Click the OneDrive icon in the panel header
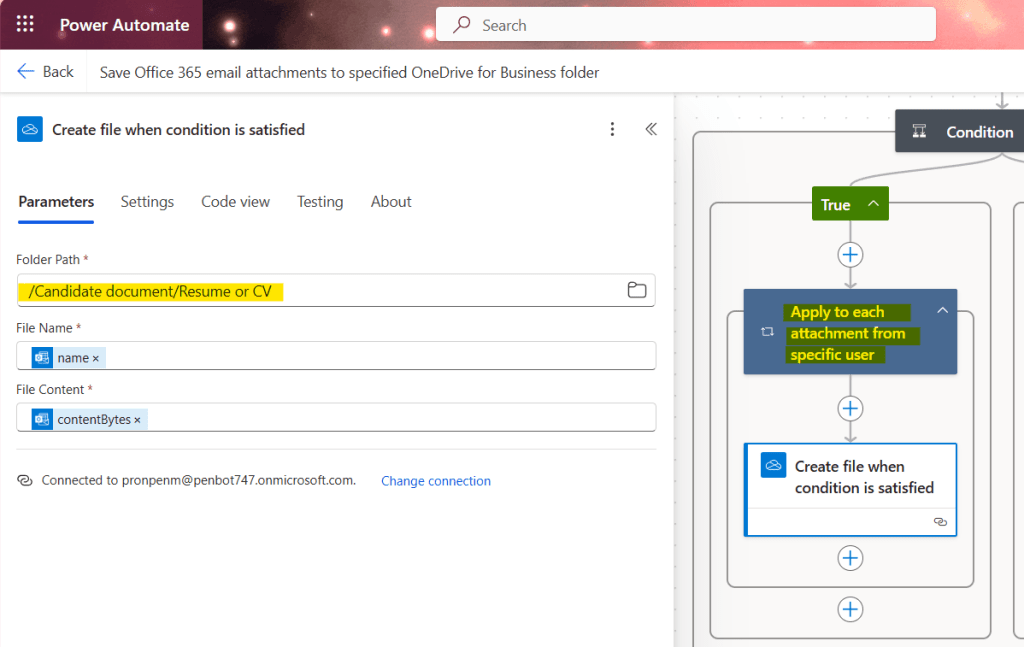 30,129
